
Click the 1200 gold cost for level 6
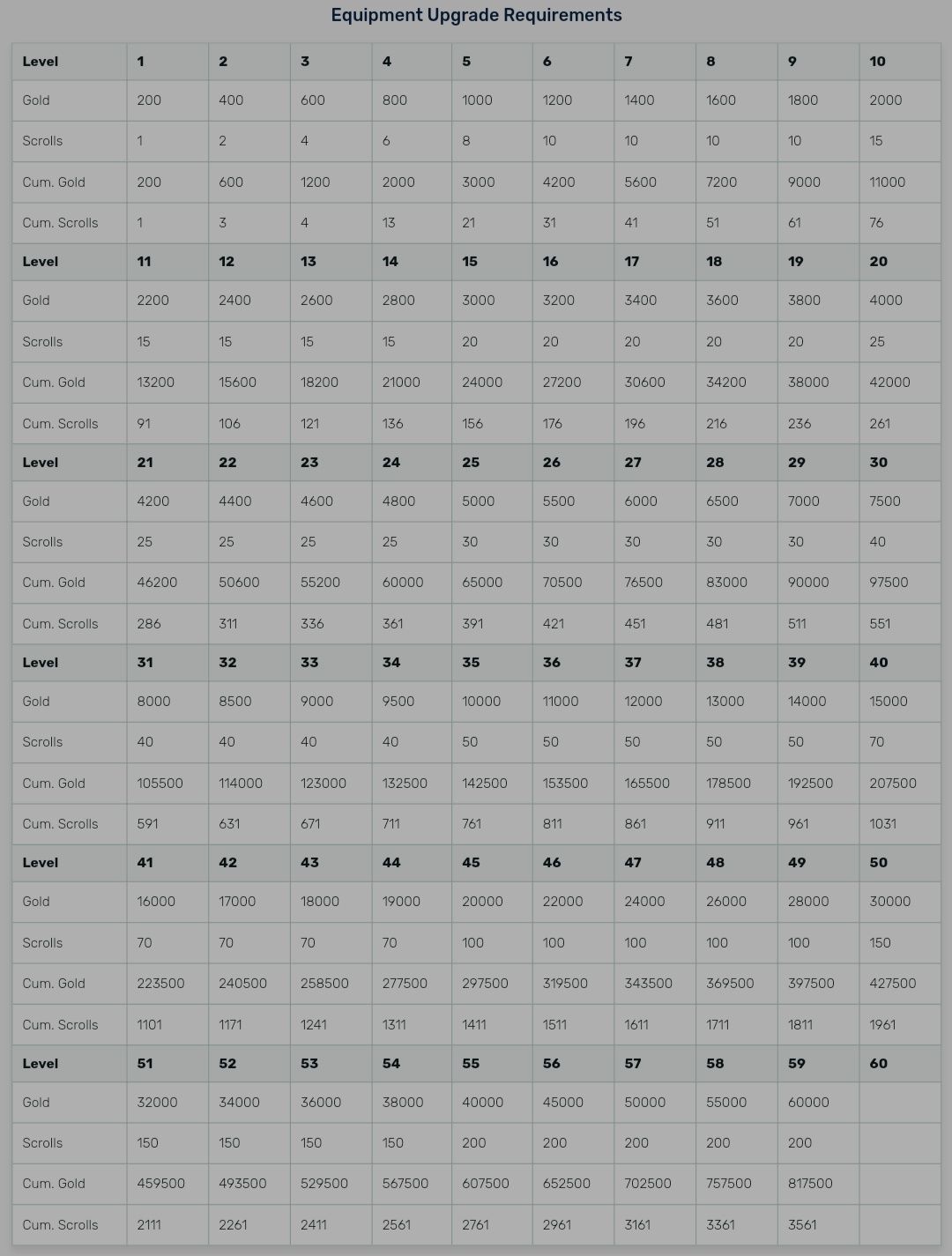pos(557,100)
